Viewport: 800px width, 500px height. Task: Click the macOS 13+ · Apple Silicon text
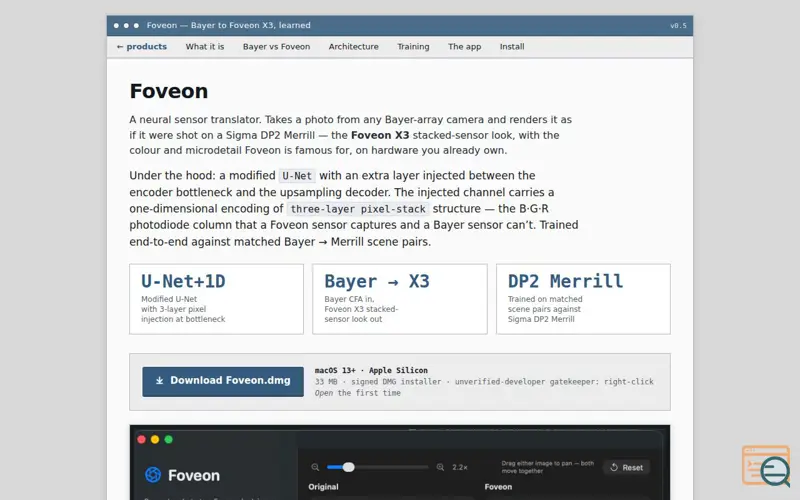(x=371, y=370)
